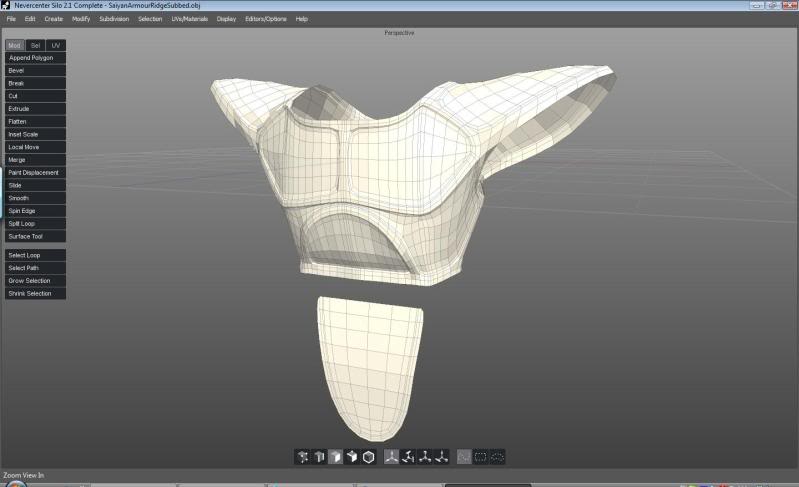Click the Perspective viewport label

coord(399,33)
